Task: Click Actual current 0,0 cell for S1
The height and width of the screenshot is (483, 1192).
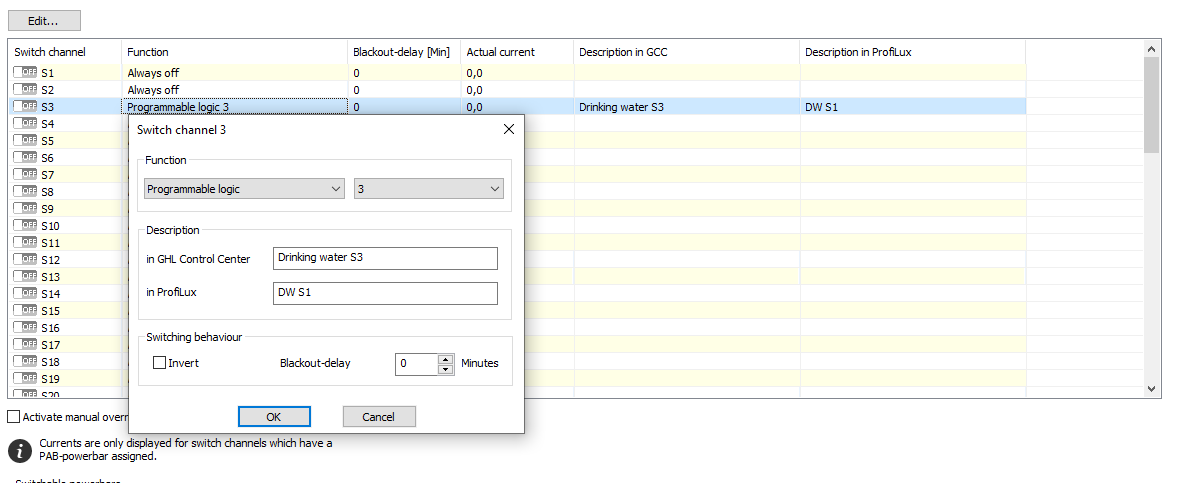Action: (x=517, y=73)
